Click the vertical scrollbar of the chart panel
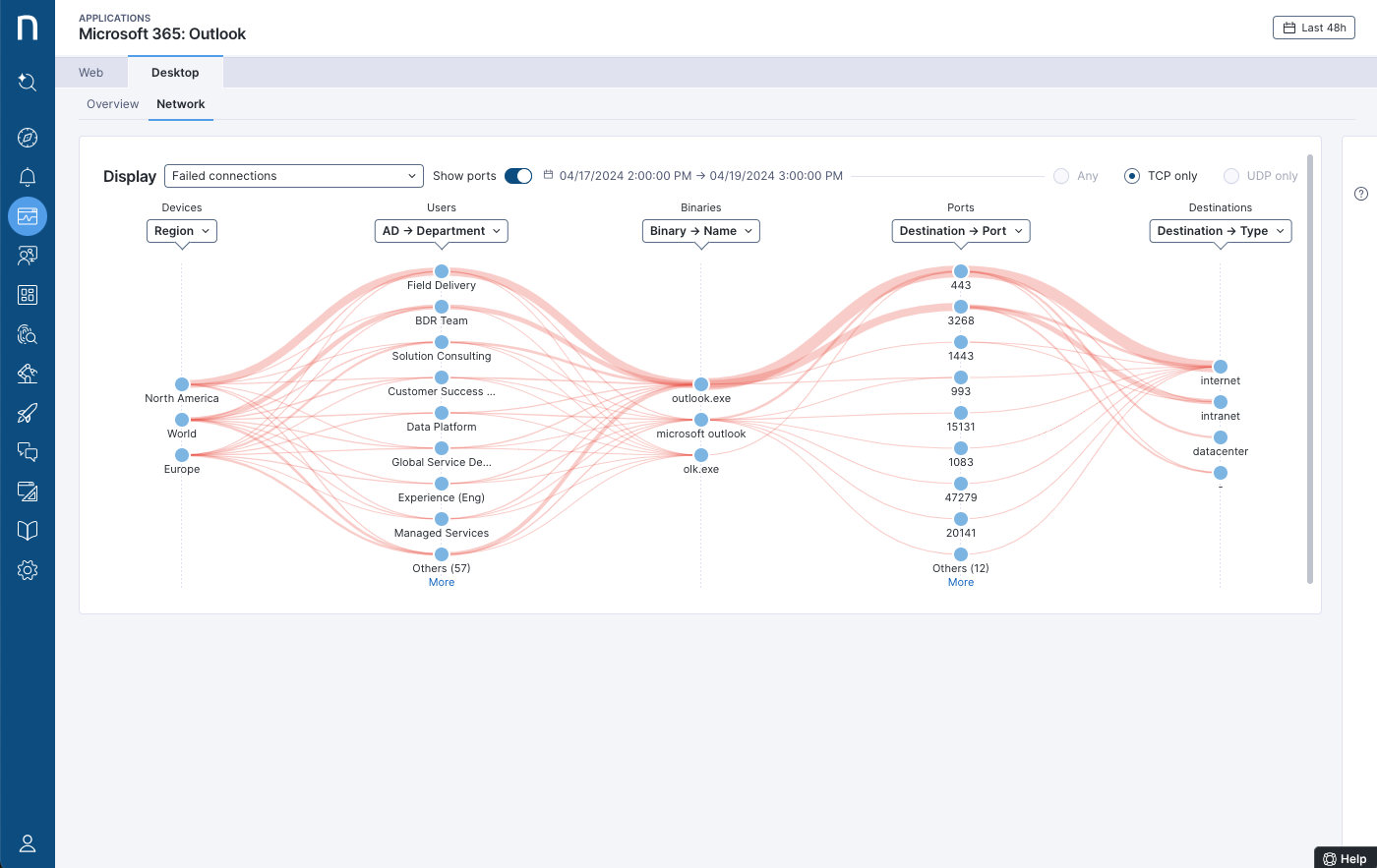 (x=1308, y=369)
